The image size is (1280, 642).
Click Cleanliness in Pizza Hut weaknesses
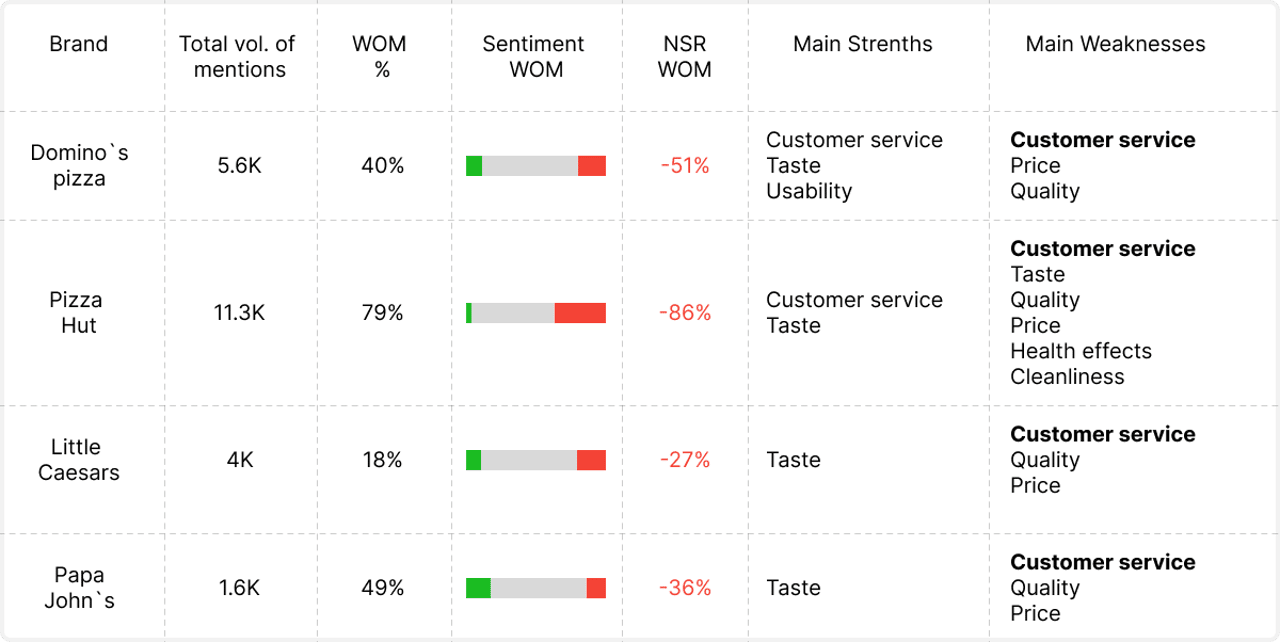pyautogui.click(x=1067, y=377)
